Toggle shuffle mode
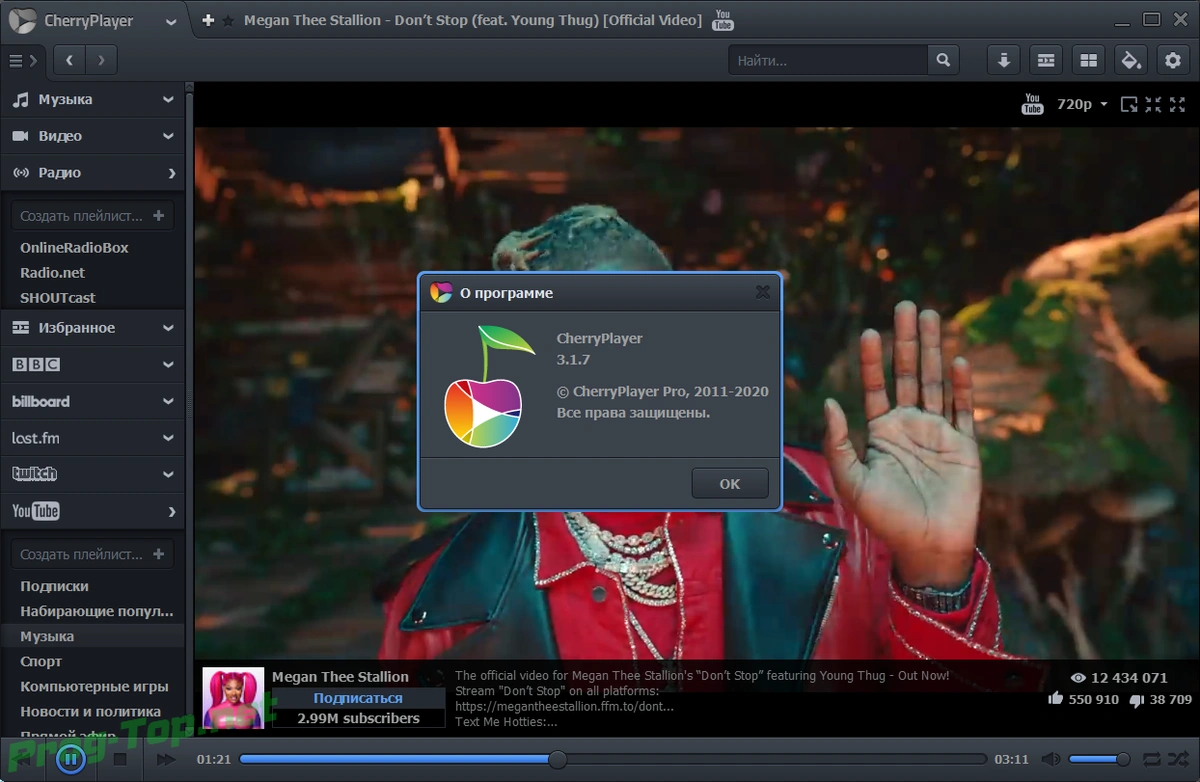1200x782 pixels. 1178,760
